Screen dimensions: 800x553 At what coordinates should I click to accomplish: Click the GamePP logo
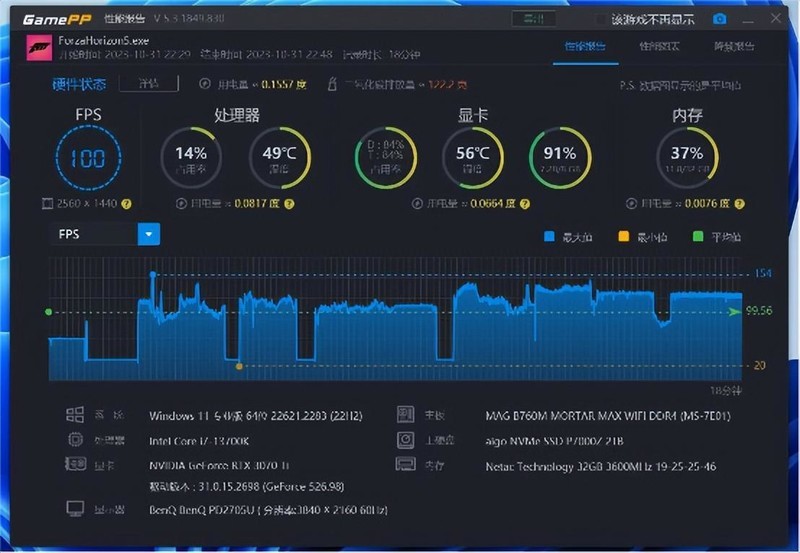[57, 19]
